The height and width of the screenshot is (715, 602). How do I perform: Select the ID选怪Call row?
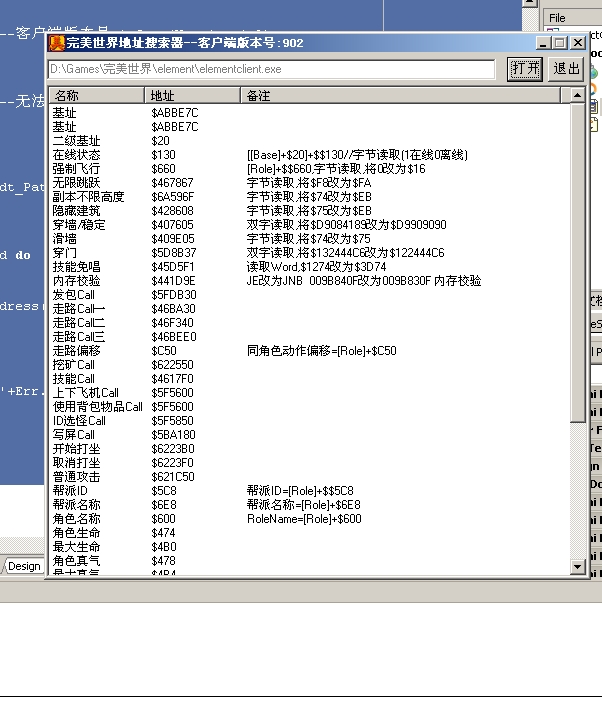tap(309, 421)
